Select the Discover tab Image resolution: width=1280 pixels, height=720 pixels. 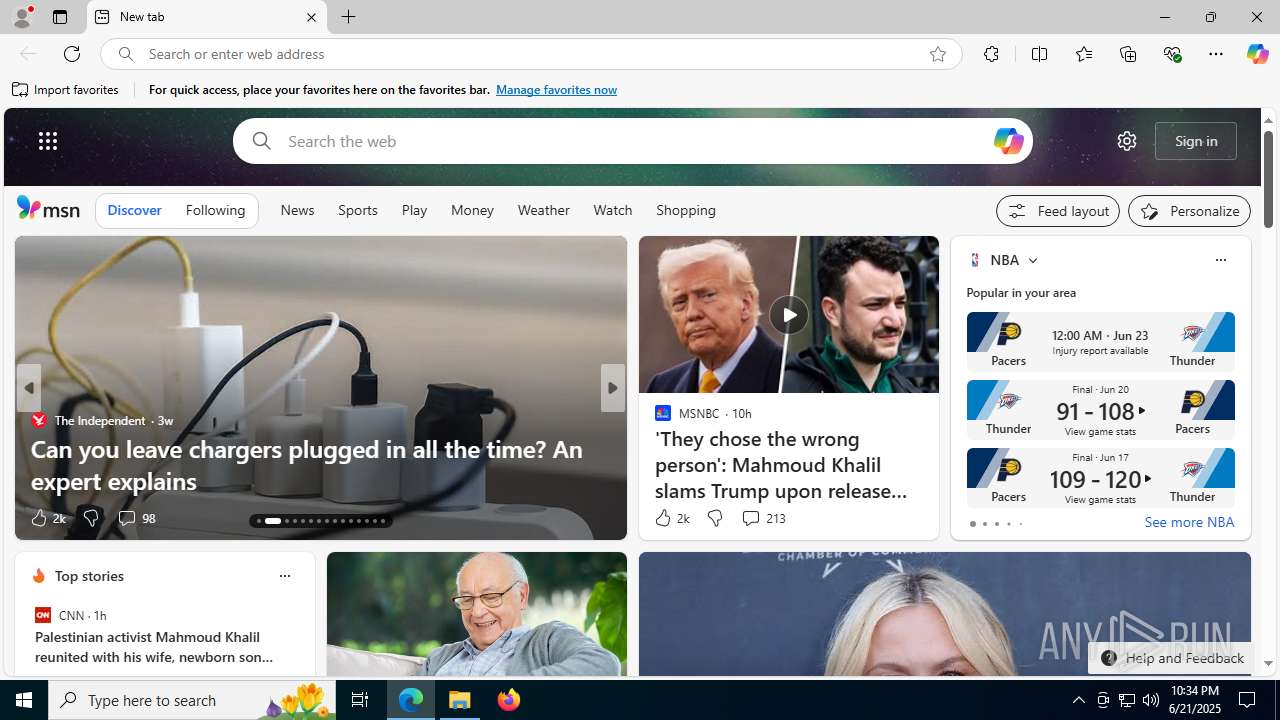click(x=134, y=211)
